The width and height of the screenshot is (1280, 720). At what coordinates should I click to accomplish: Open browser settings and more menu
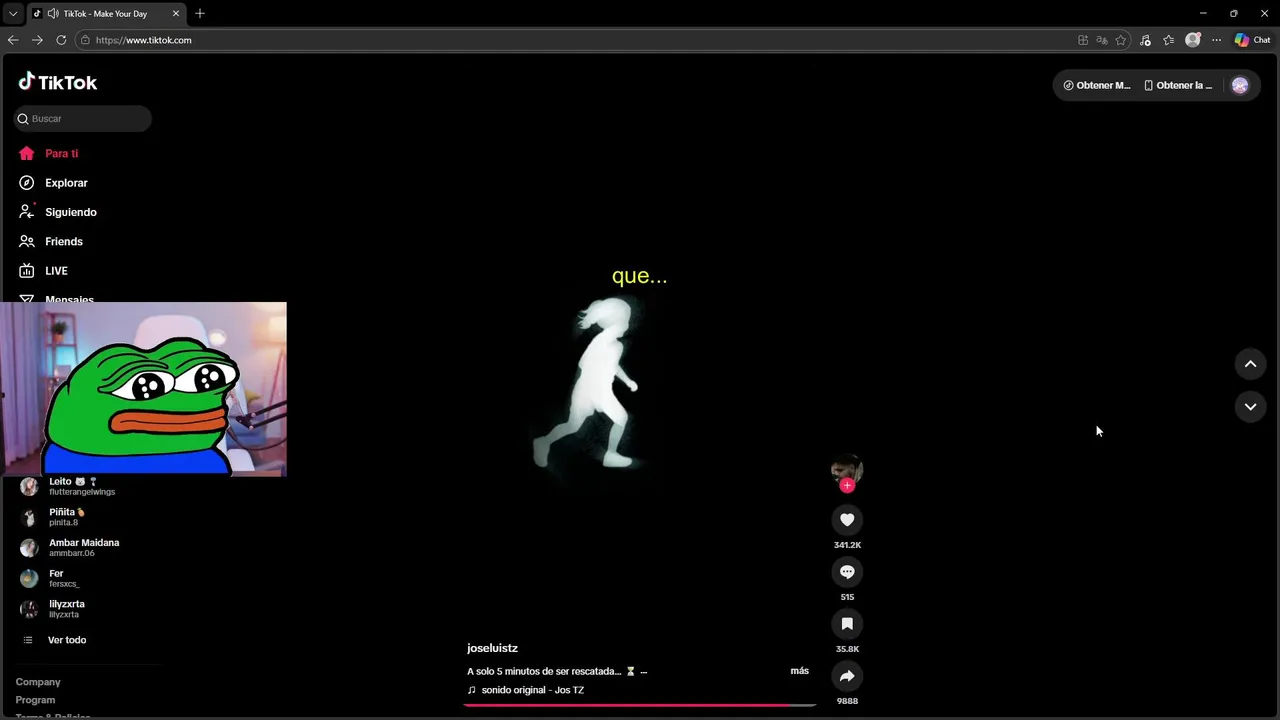(1216, 40)
